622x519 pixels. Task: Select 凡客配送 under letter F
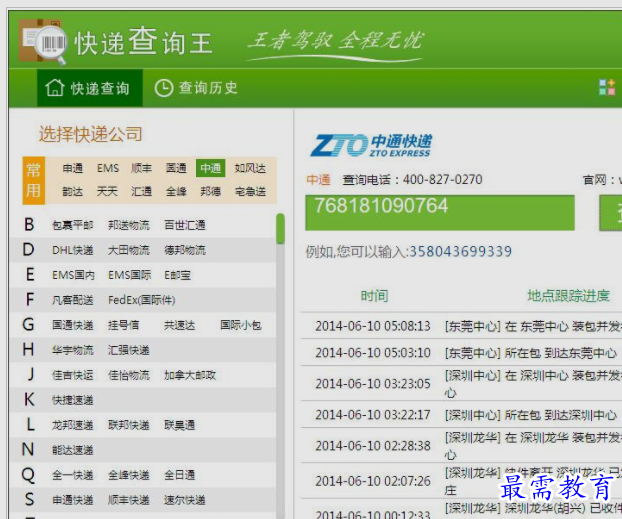73,300
